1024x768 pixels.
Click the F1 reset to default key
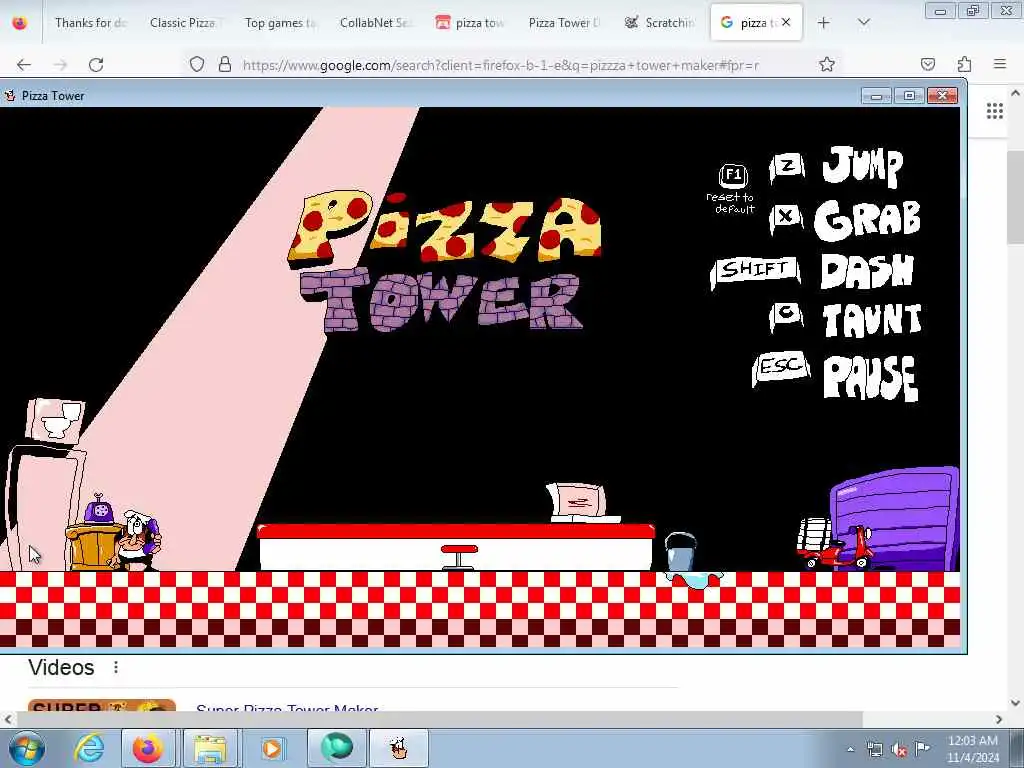pyautogui.click(x=732, y=175)
